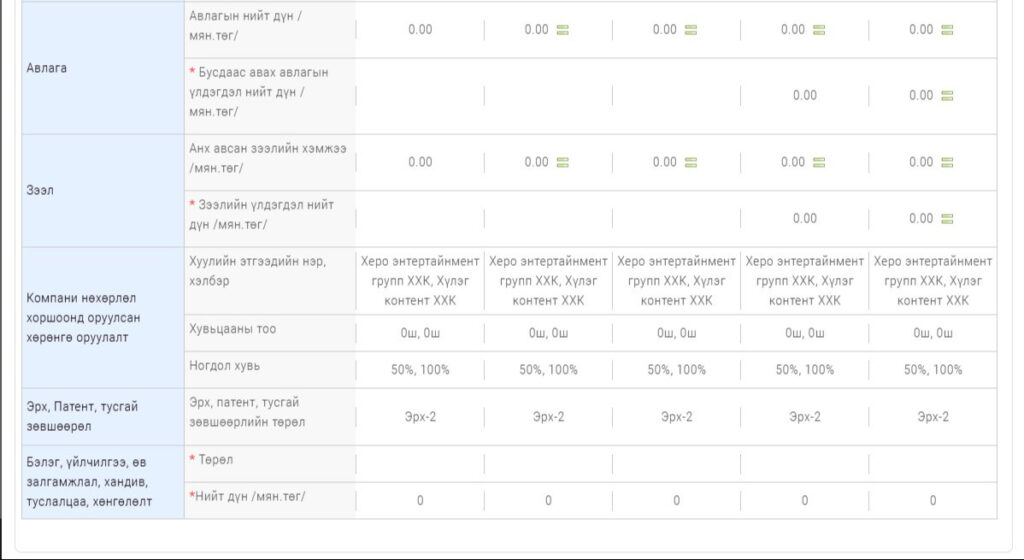
Task: Click the Ногдол хувь row label
Action: pos(217,366)
